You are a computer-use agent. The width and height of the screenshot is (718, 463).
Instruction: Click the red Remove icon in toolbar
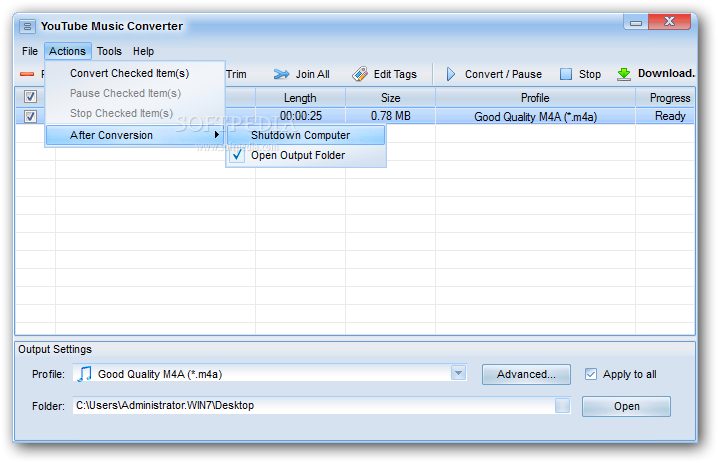(x=27, y=74)
